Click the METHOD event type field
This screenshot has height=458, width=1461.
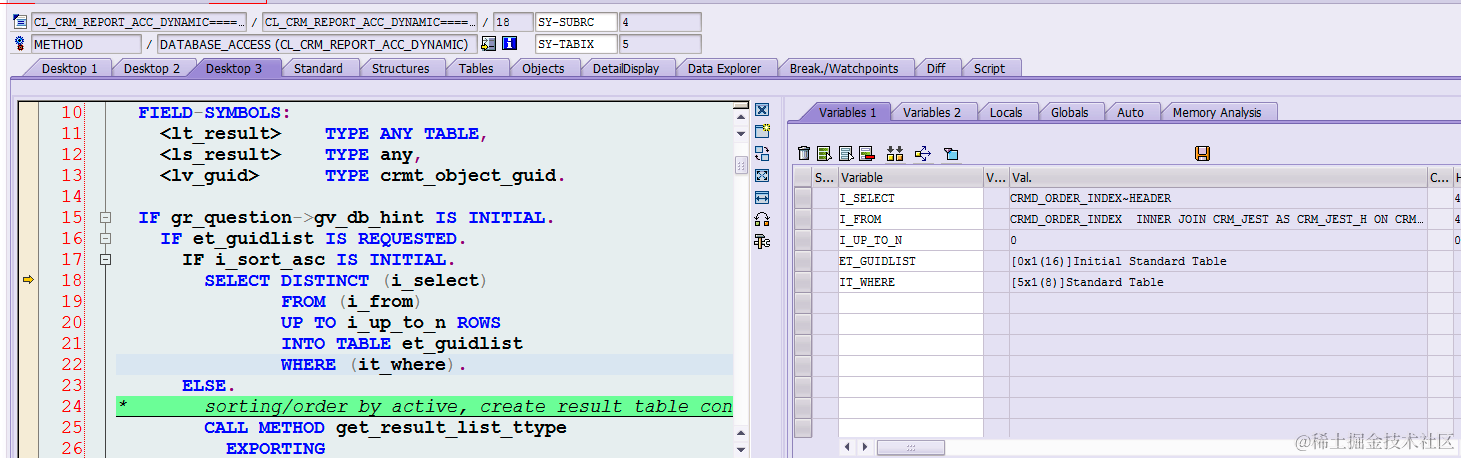[x=86, y=44]
